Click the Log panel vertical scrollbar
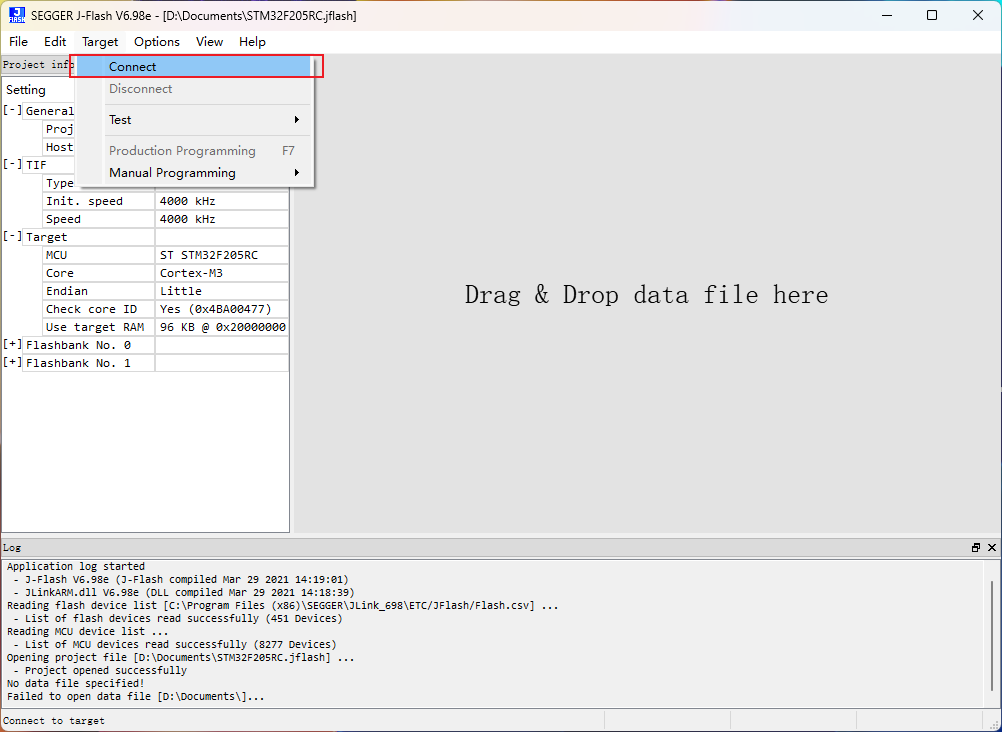Screen dimensions: 1002x732 (991, 633)
